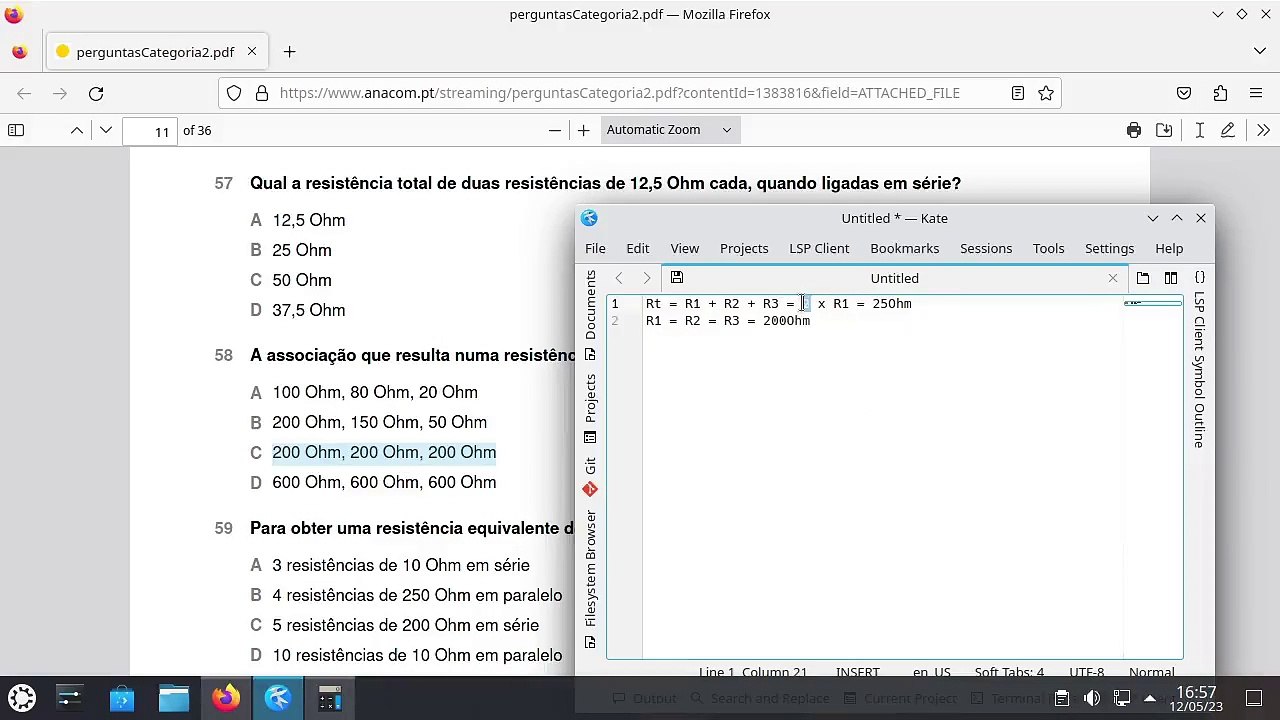
Task: Switch to Firefox from taskbar
Action: point(226,698)
